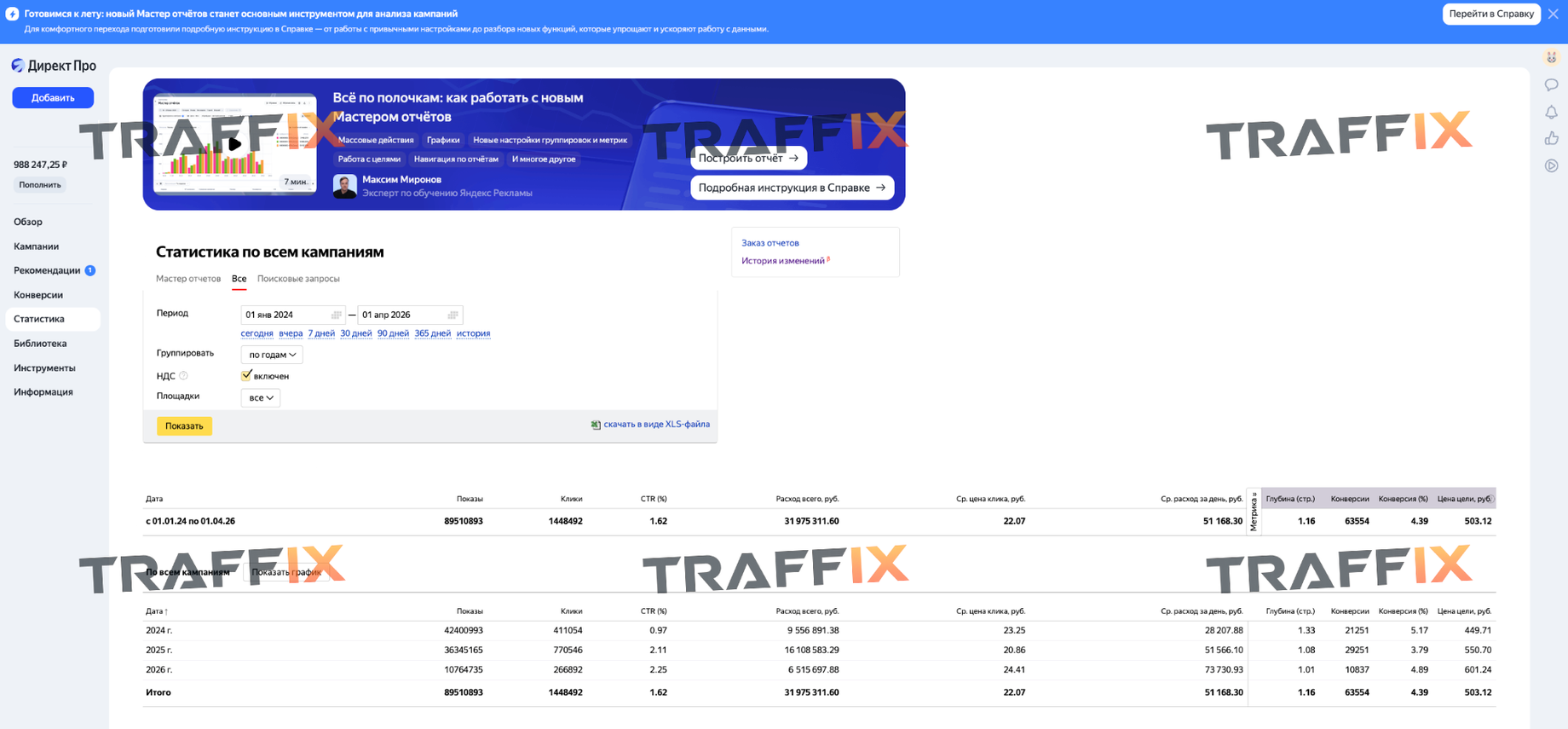The width and height of the screenshot is (1568, 729).
Task: Click the Максим Миронов avatar photo
Action: pyautogui.click(x=344, y=186)
